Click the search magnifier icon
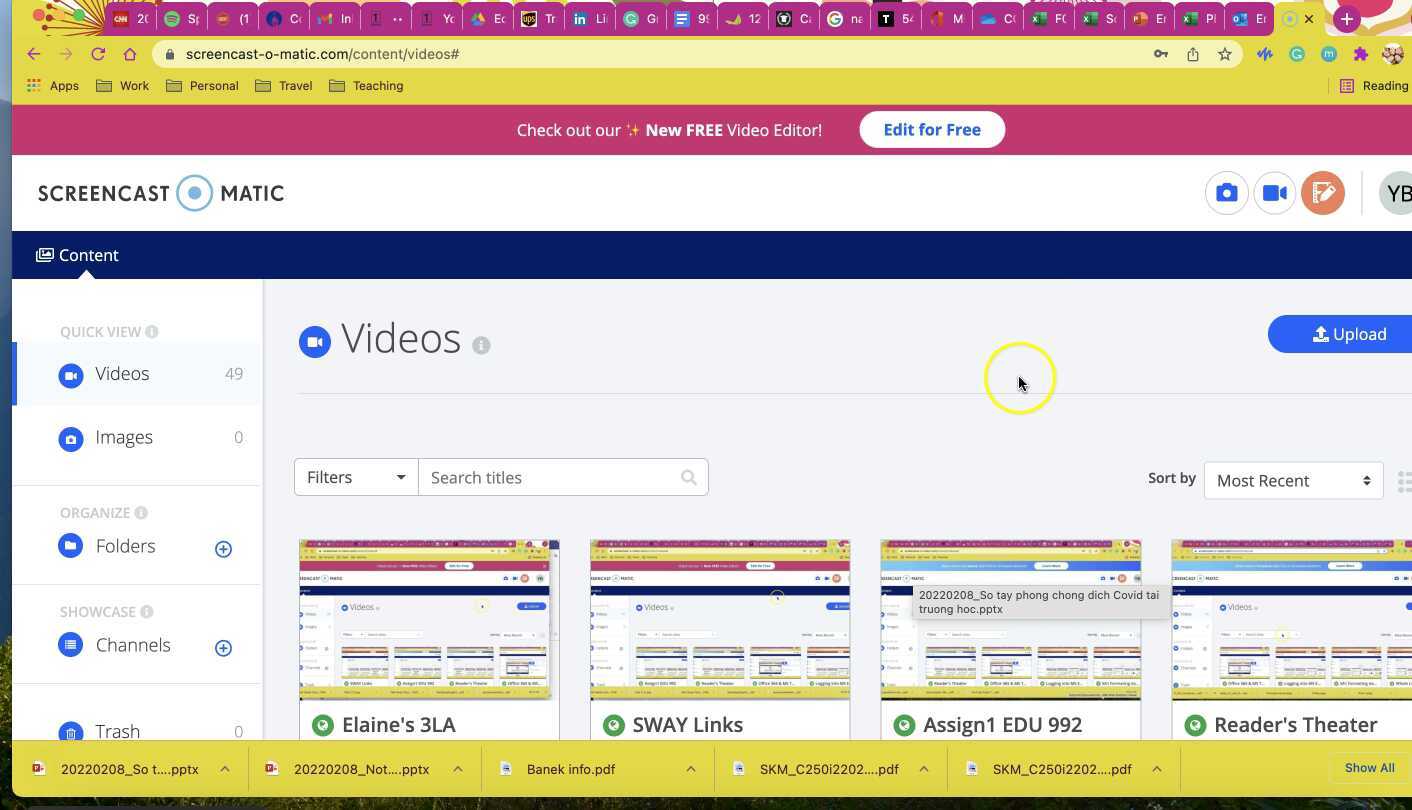This screenshot has height=810, width=1412. pyautogui.click(x=688, y=478)
